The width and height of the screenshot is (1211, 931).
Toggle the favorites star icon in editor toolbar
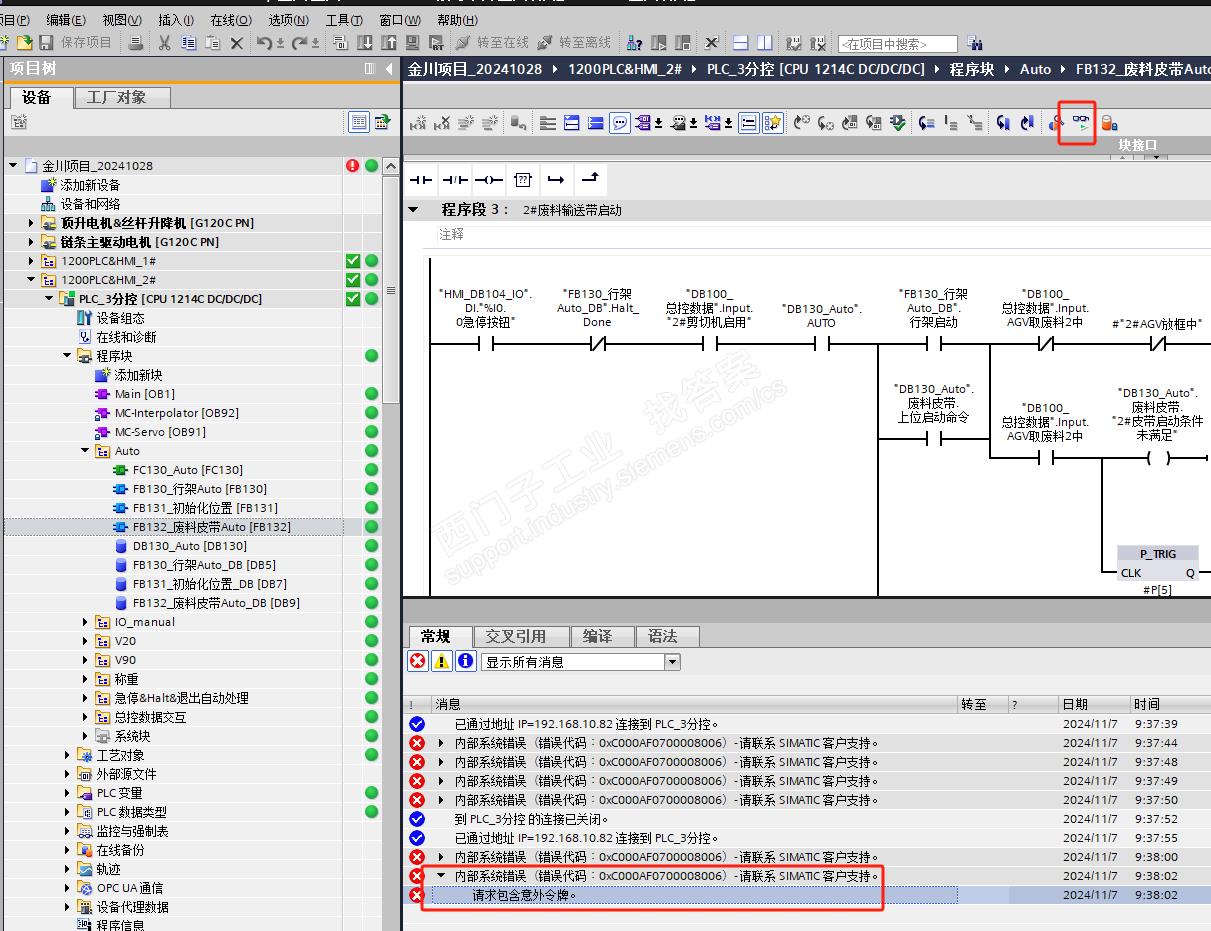(773, 123)
